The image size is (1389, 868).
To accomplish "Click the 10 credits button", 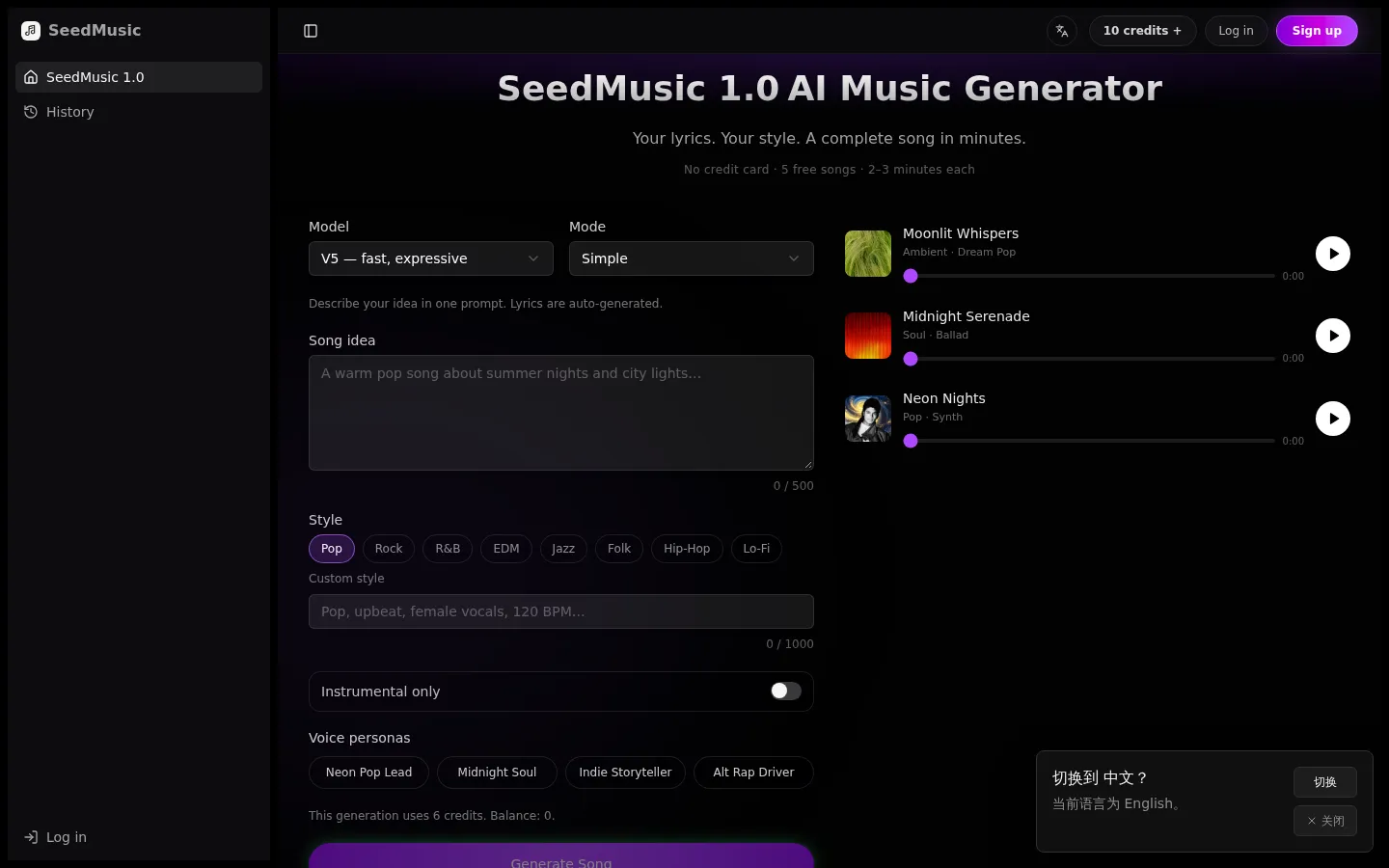I will point(1142,31).
